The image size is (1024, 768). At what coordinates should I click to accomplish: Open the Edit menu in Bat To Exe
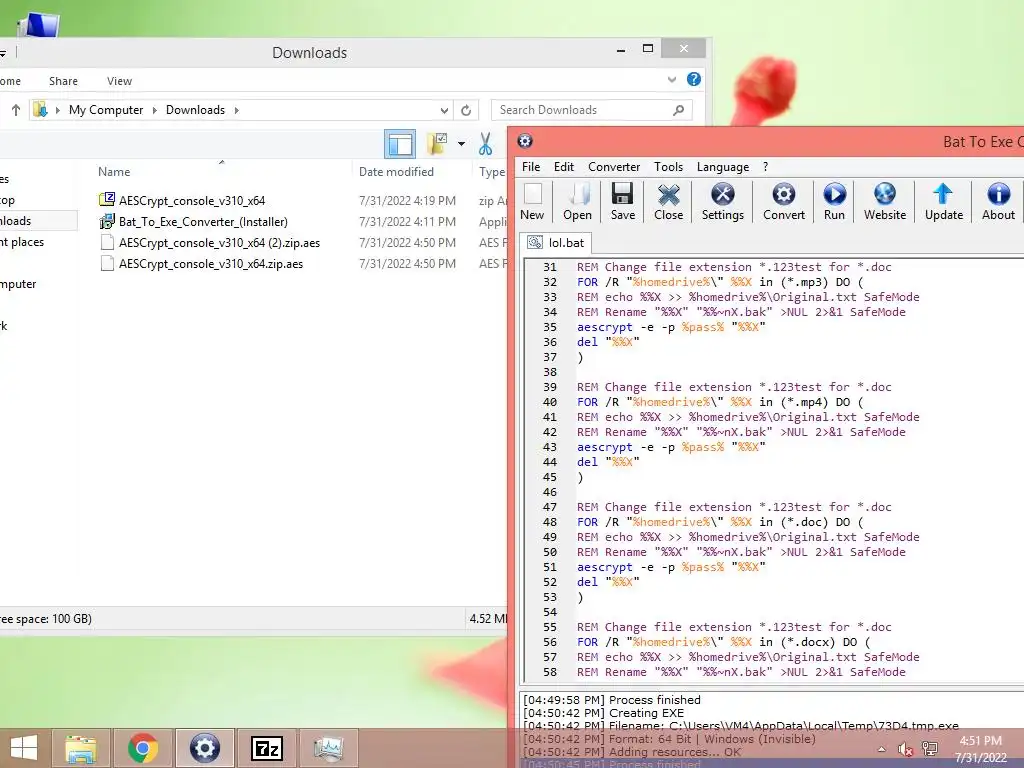564,167
